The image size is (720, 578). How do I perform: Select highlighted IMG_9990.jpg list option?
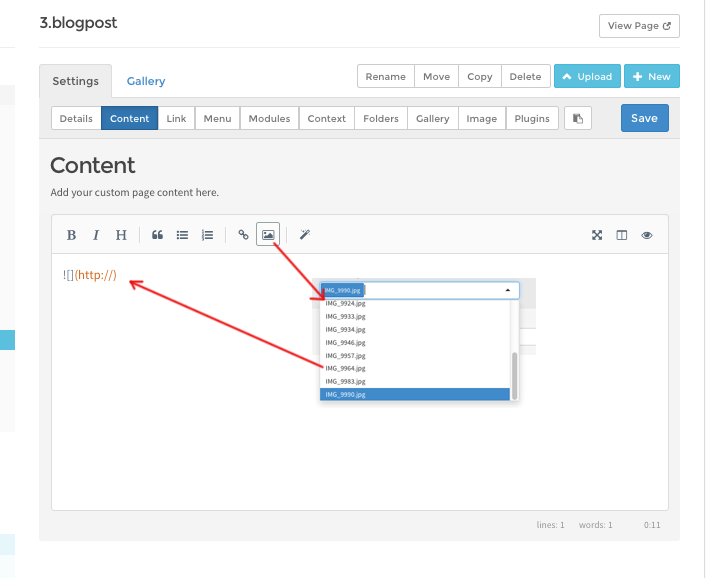pos(415,394)
